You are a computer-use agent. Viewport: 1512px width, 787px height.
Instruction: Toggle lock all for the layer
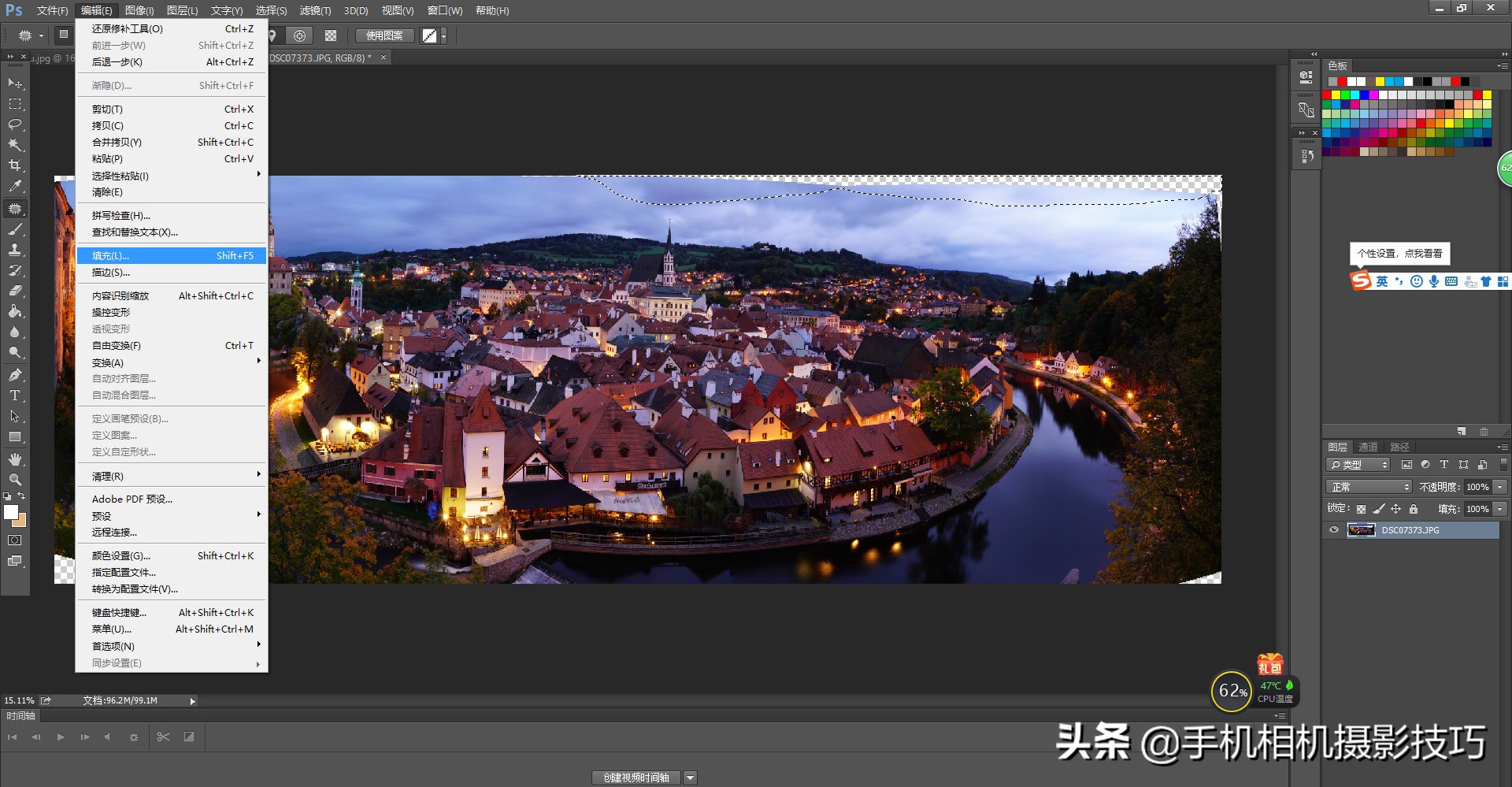pos(1414,509)
